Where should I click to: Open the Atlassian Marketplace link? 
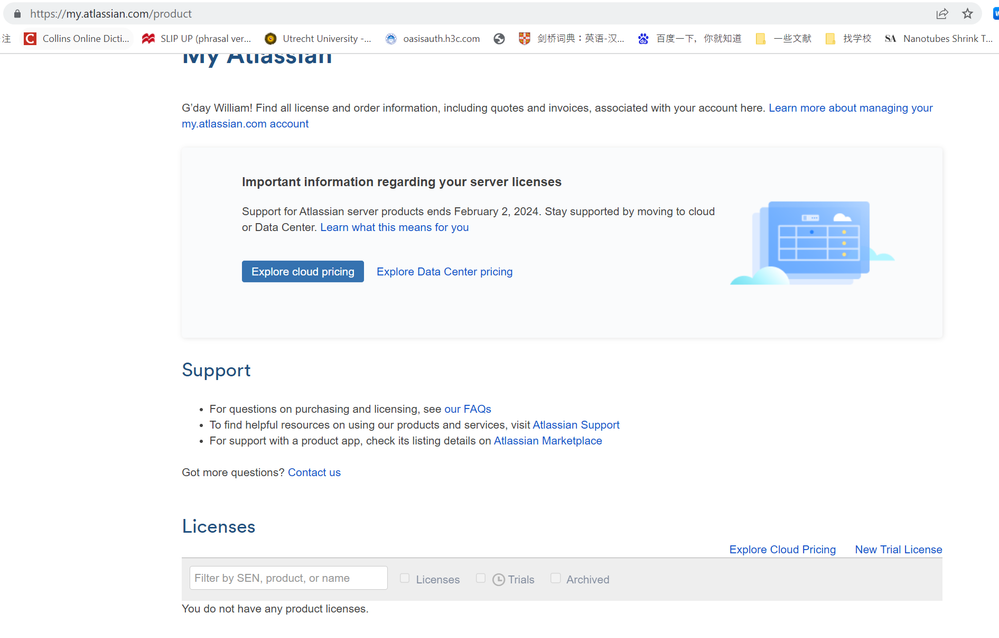(x=548, y=441)
